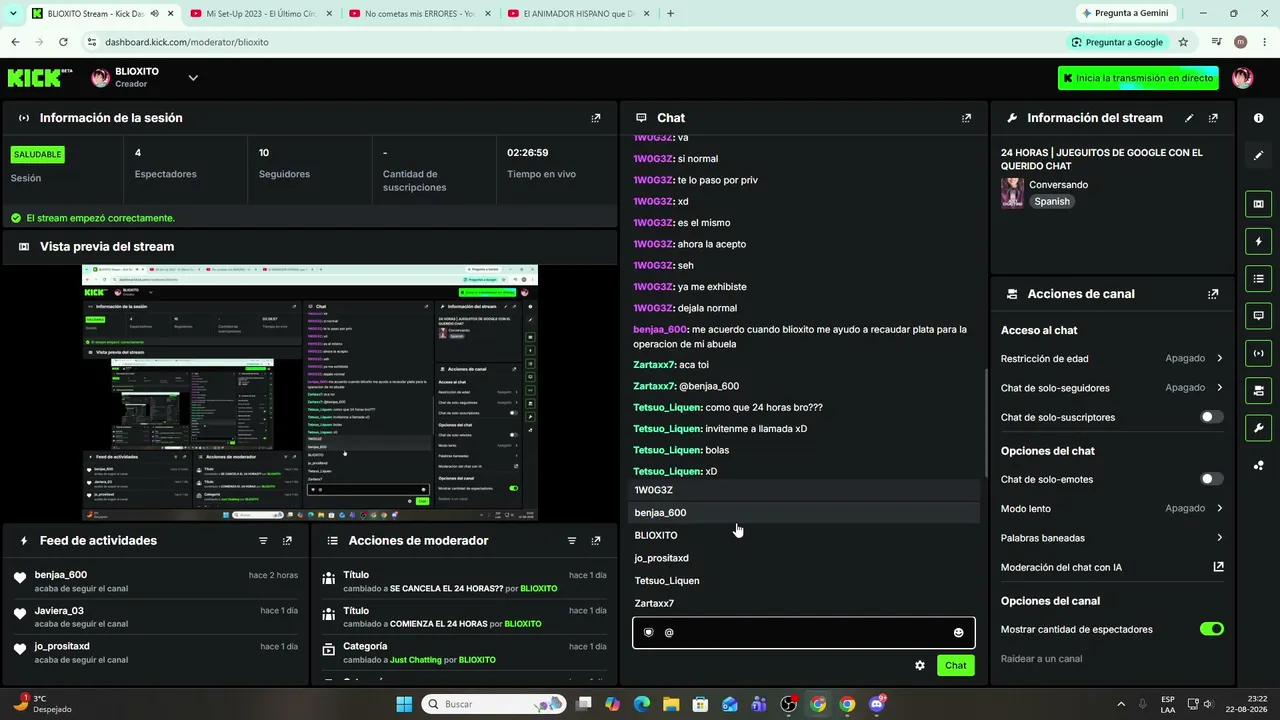Click the stream preview thumbnail
The image size is (1280, 720).
click(310, 393)
